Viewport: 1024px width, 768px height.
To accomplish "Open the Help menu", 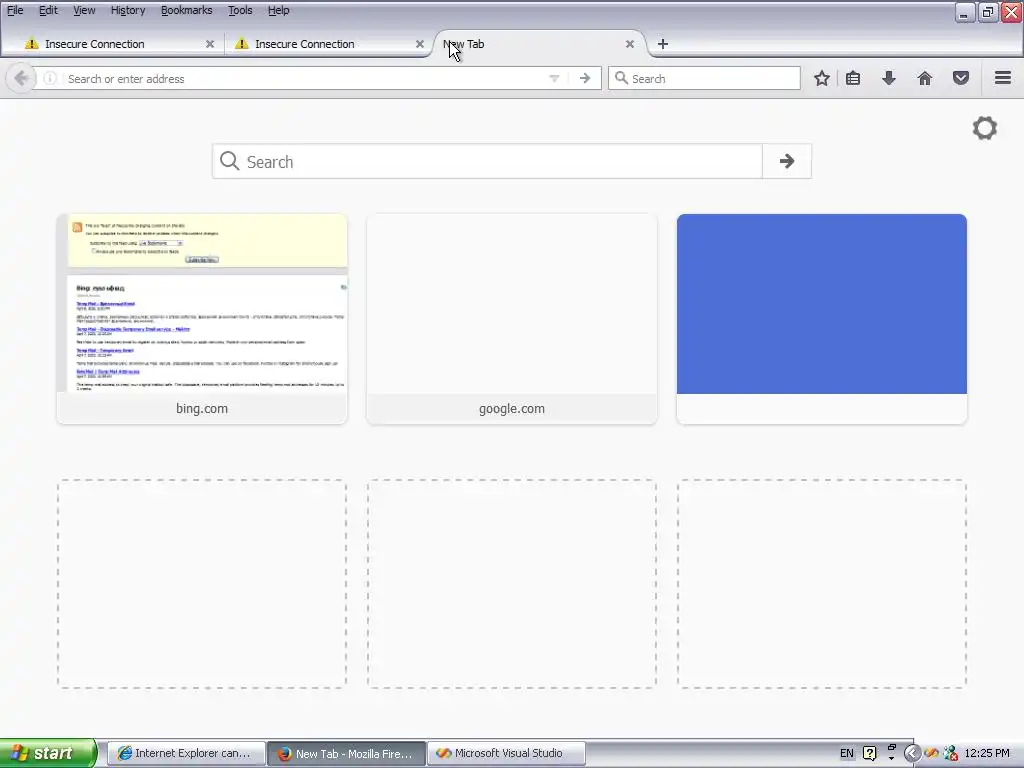I will click(278, 10).
